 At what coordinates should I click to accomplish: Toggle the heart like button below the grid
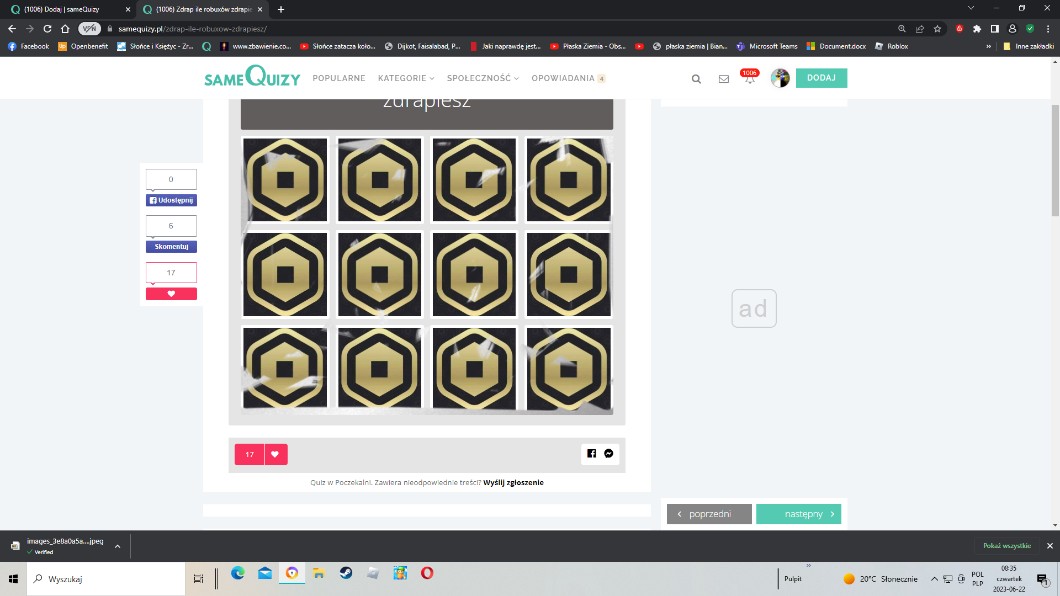pyautogui.click(x=276, y=454)
